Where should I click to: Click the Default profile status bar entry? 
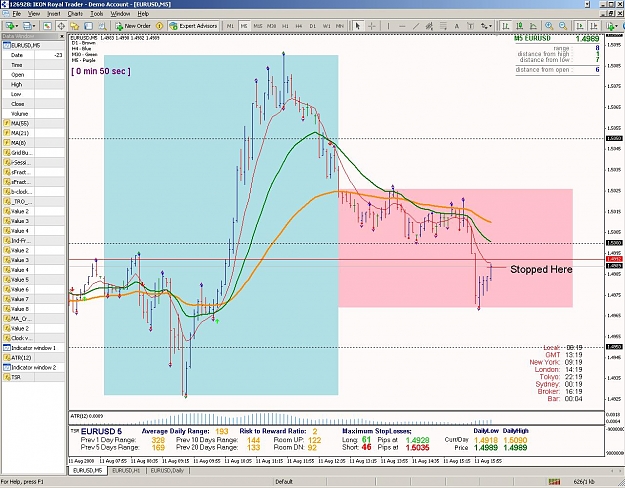click(284, 482)
